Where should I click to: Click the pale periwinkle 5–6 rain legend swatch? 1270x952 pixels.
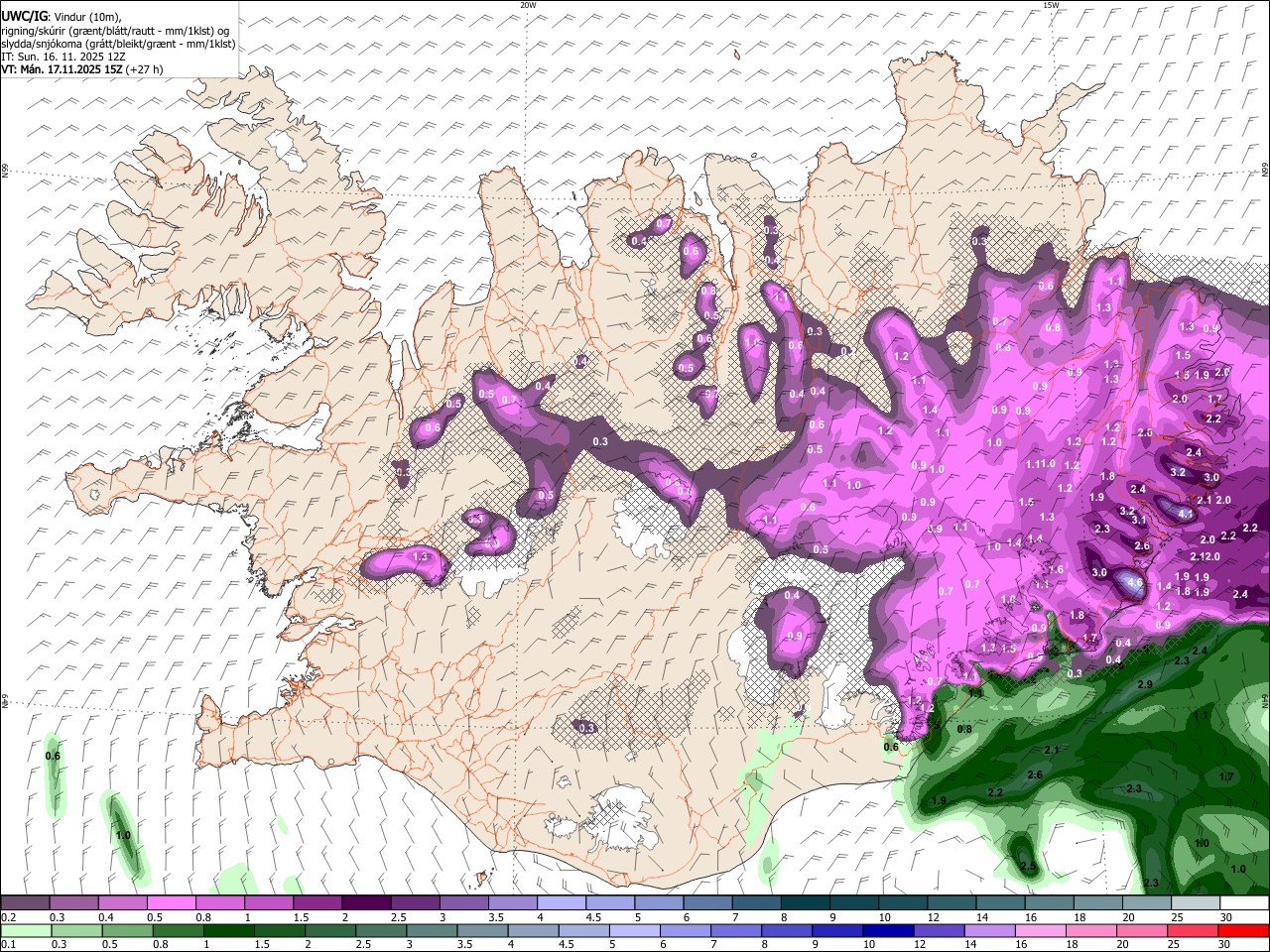pos(633,930)
